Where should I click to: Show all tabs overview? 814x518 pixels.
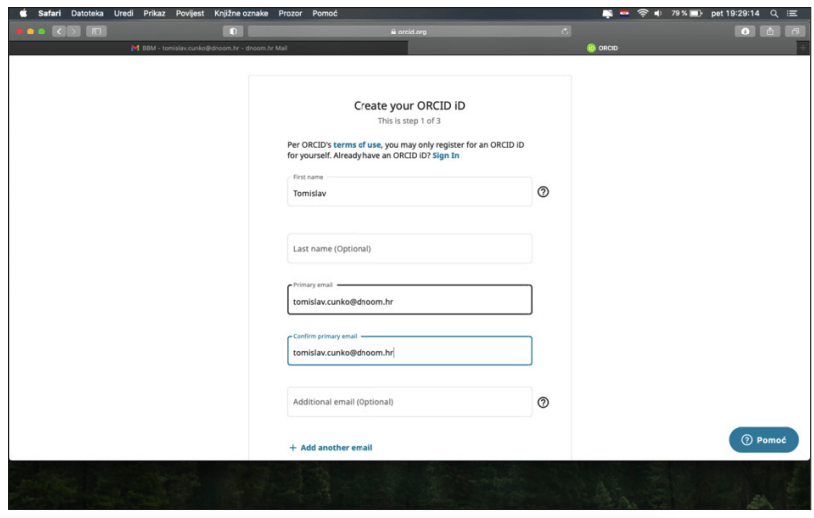pos(796,32)
